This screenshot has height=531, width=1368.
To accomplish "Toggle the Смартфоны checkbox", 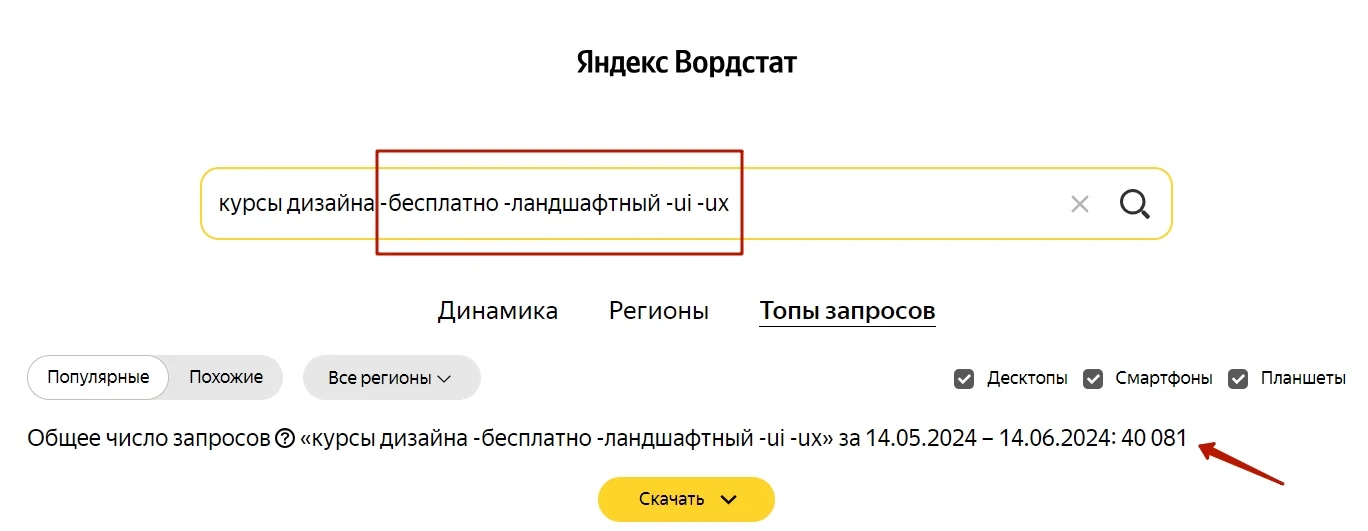I will tap(1093, 379).
